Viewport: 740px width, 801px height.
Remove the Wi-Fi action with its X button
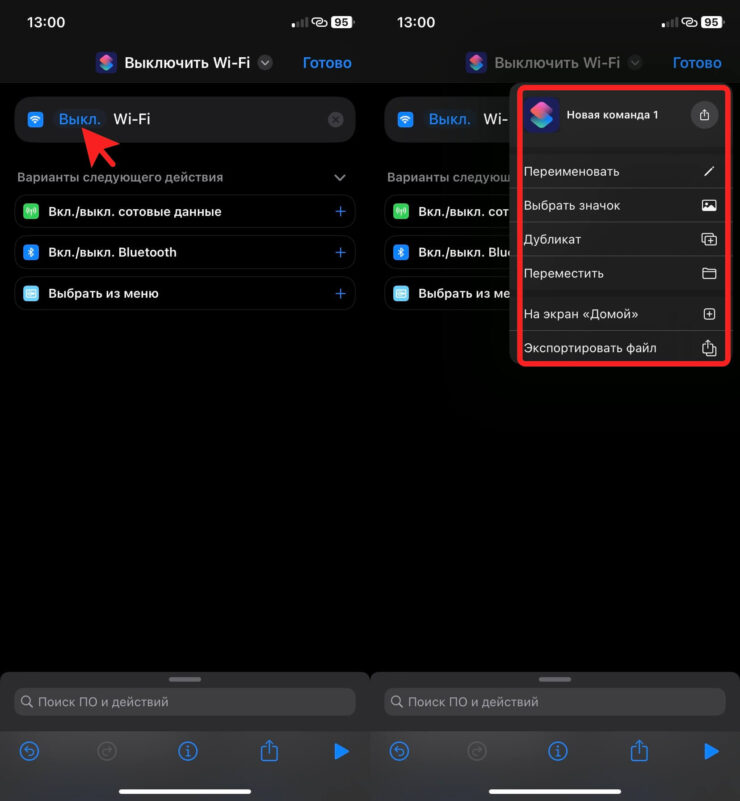tap(335, 120)
